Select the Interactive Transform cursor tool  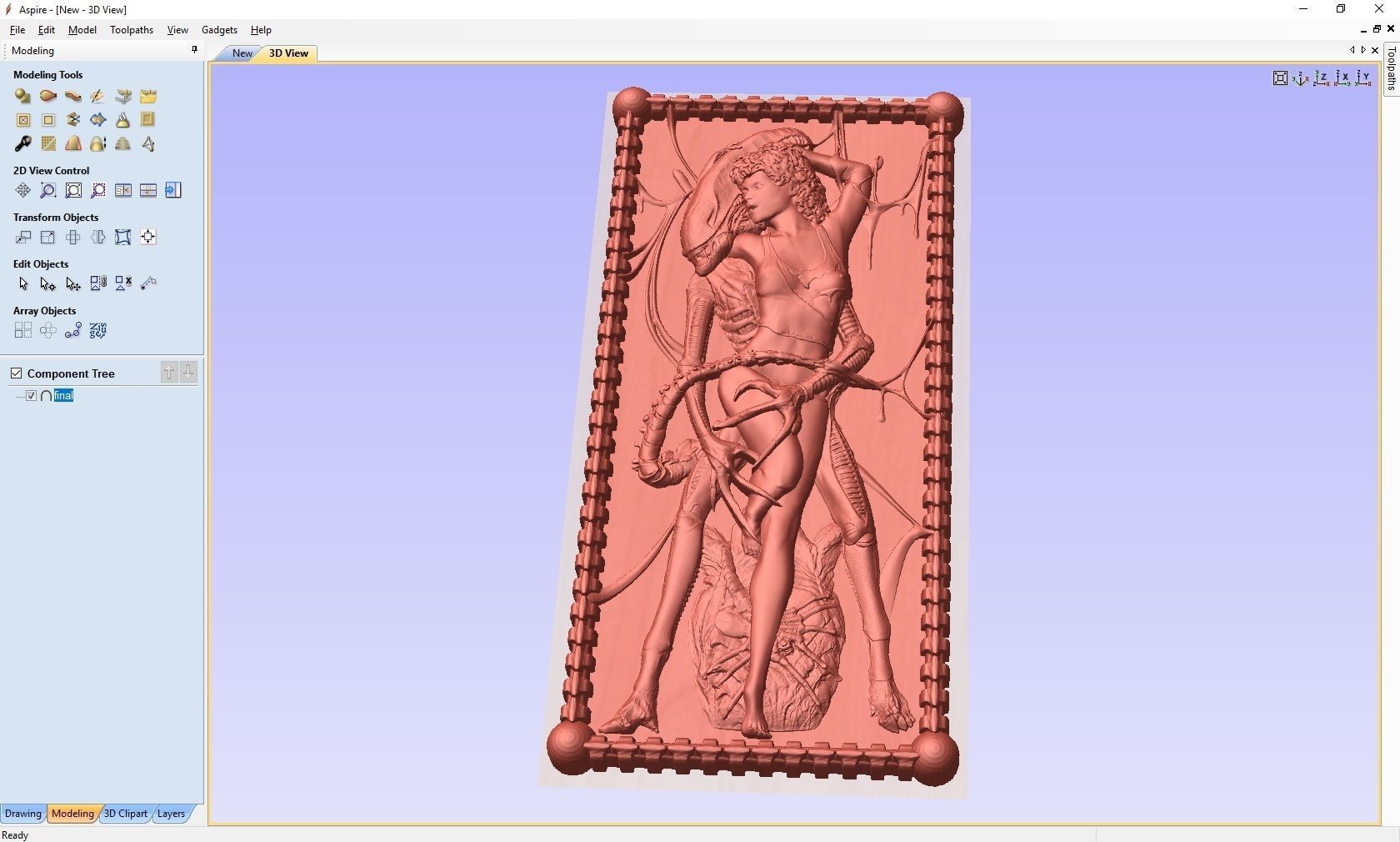pos(73,283)
